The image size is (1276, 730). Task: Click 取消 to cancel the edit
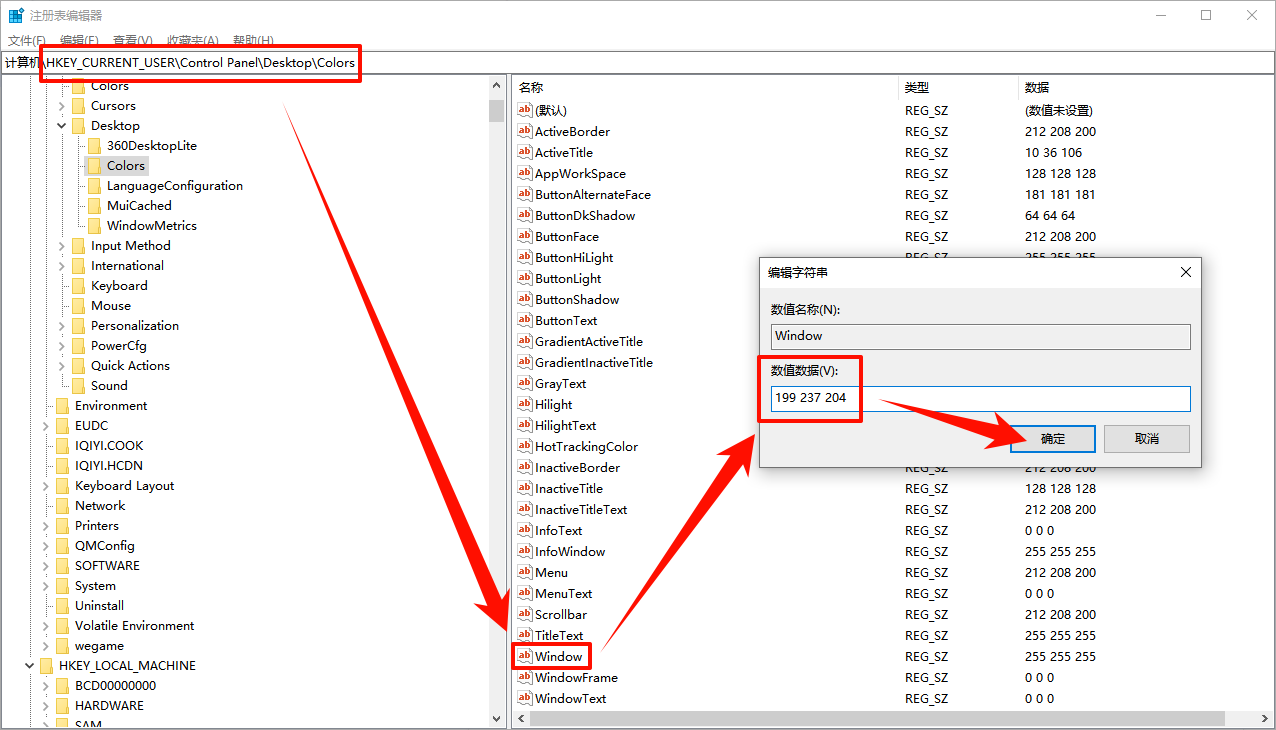tap(1147, 439)
